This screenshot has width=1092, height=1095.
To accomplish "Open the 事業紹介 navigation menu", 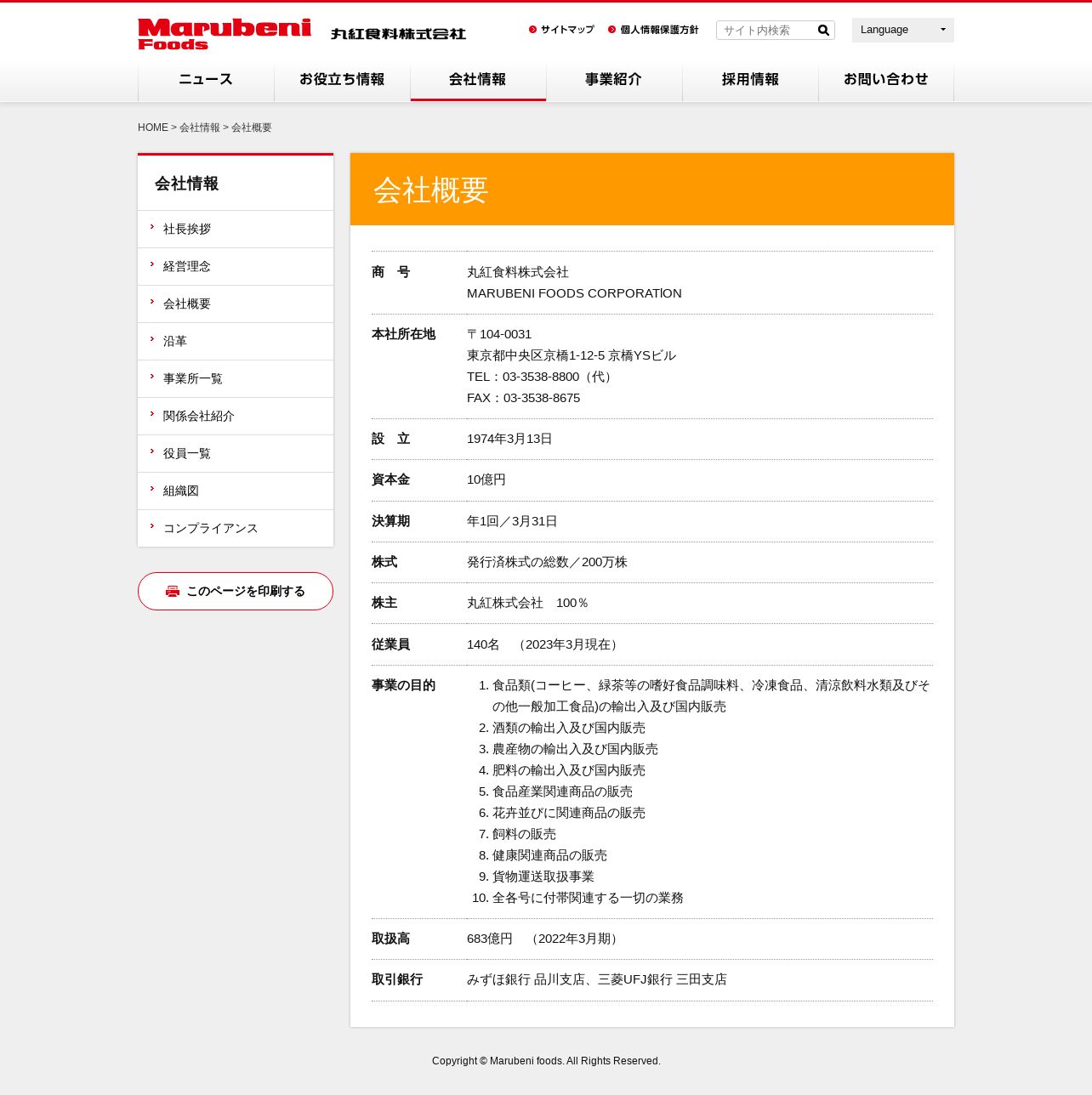I will pyautogui.click(x=614, y=80).
